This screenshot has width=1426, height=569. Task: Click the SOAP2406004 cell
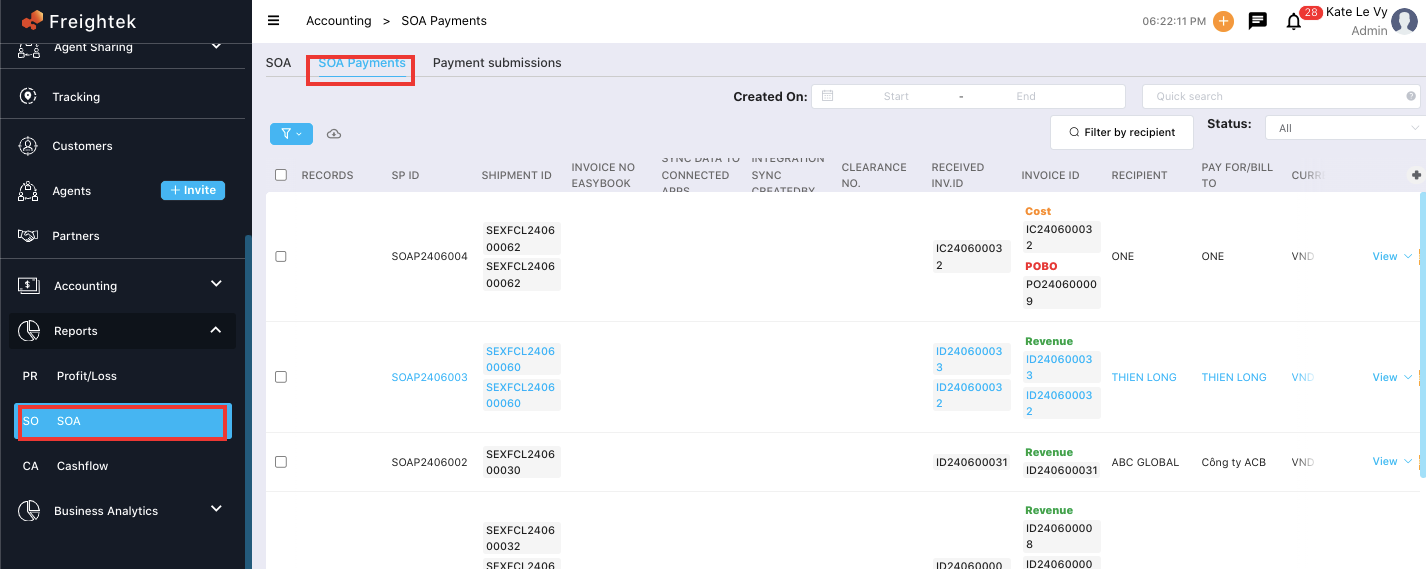pyautogui.click(x=429, y=257)
